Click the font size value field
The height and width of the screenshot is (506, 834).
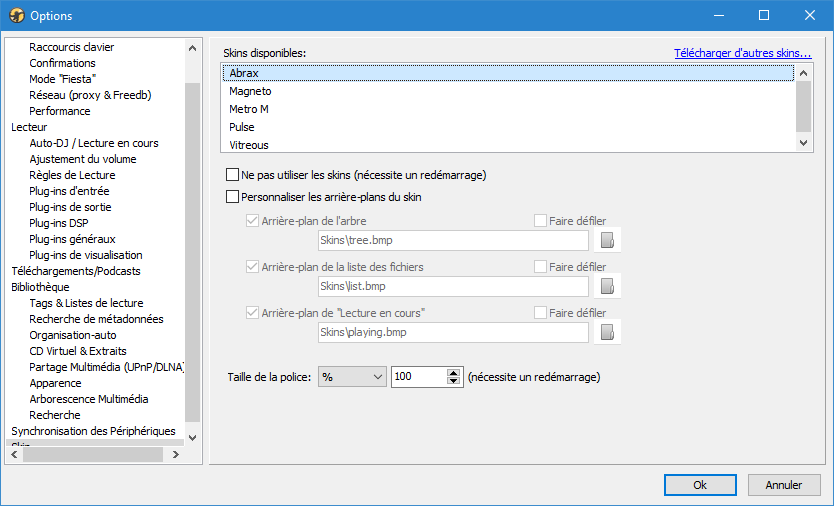click(x=417, y=377)
